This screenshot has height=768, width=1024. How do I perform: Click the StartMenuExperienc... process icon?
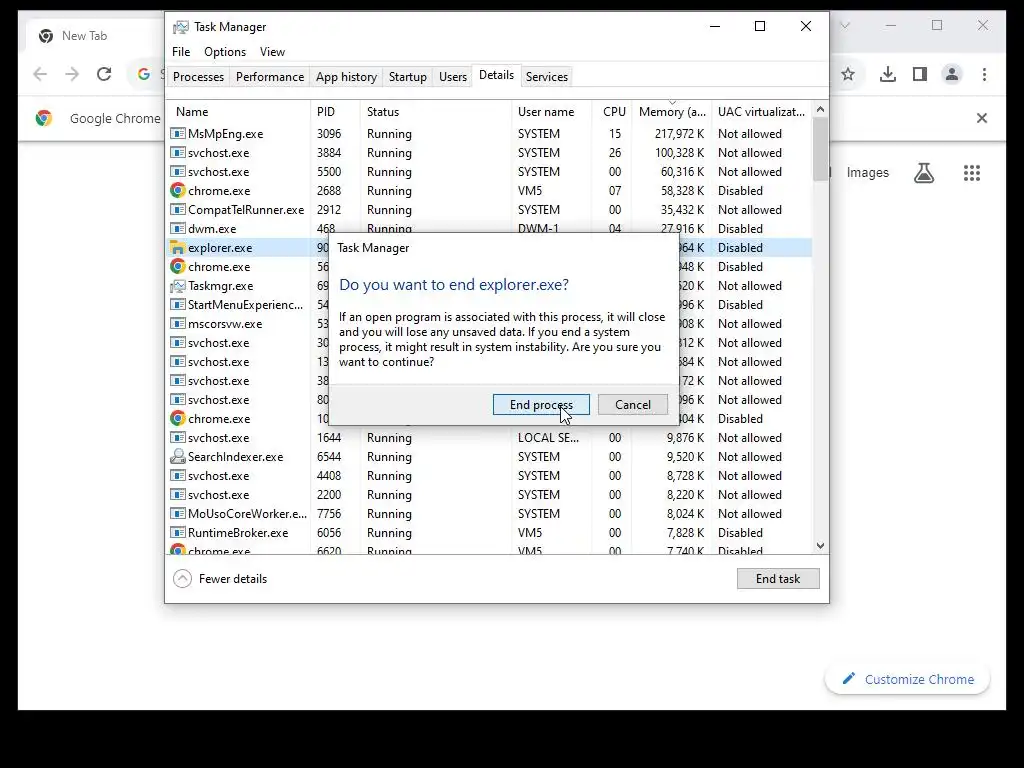pyautogui.click(x=178, y=304)
